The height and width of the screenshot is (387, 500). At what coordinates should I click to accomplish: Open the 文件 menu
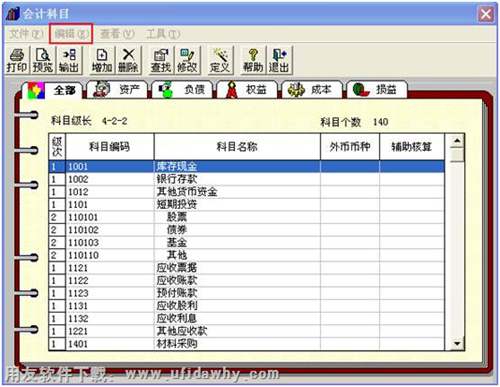[26, 33]
